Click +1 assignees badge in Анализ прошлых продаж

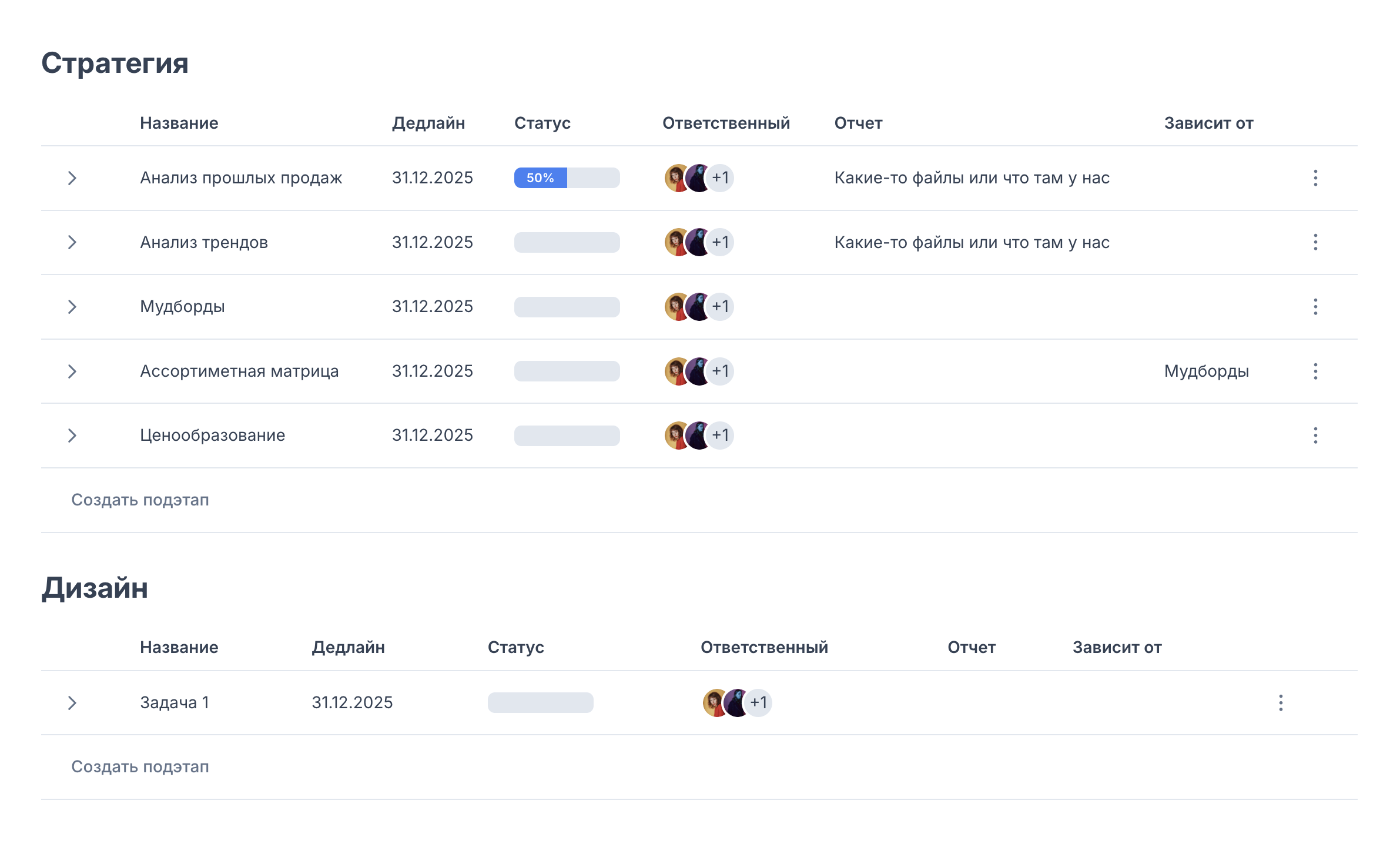pyautogui.click(x=720, y=178)
